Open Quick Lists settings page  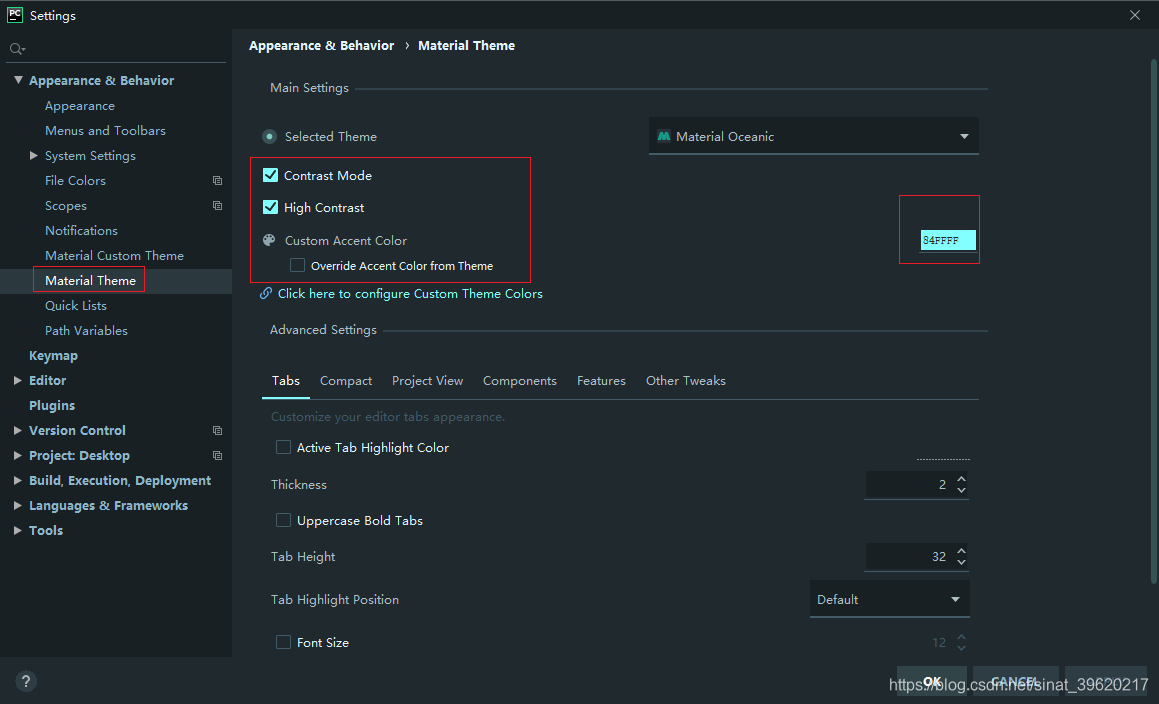(75, 305)
